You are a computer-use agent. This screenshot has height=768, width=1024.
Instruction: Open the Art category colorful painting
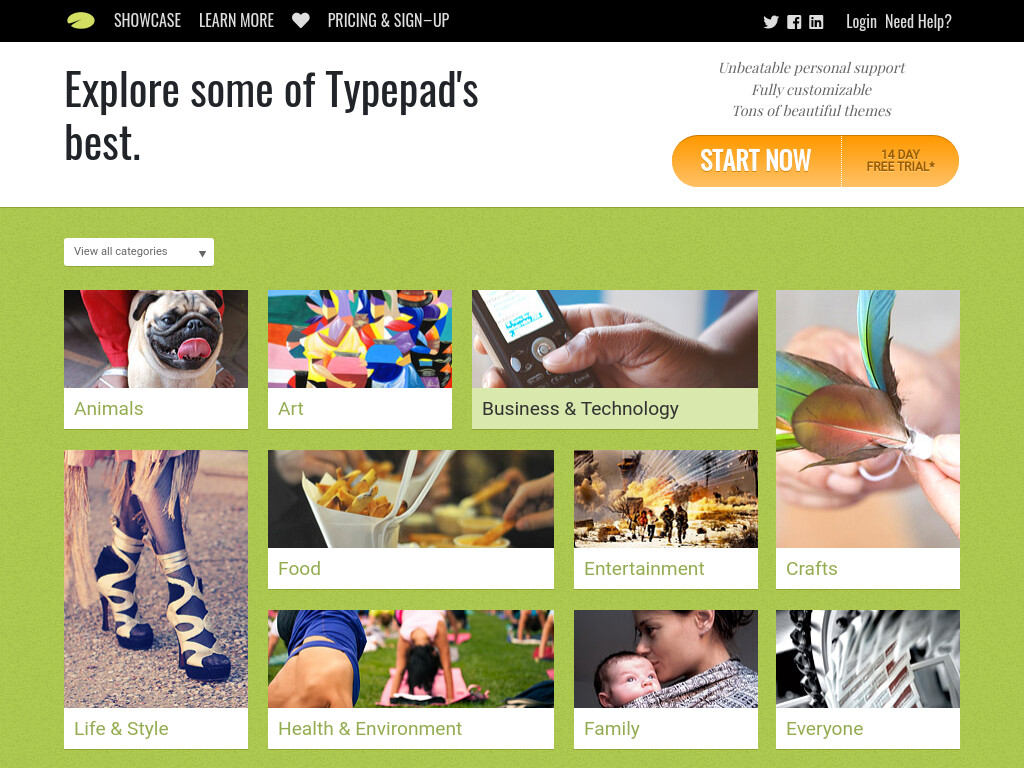(x=360, y=339)
